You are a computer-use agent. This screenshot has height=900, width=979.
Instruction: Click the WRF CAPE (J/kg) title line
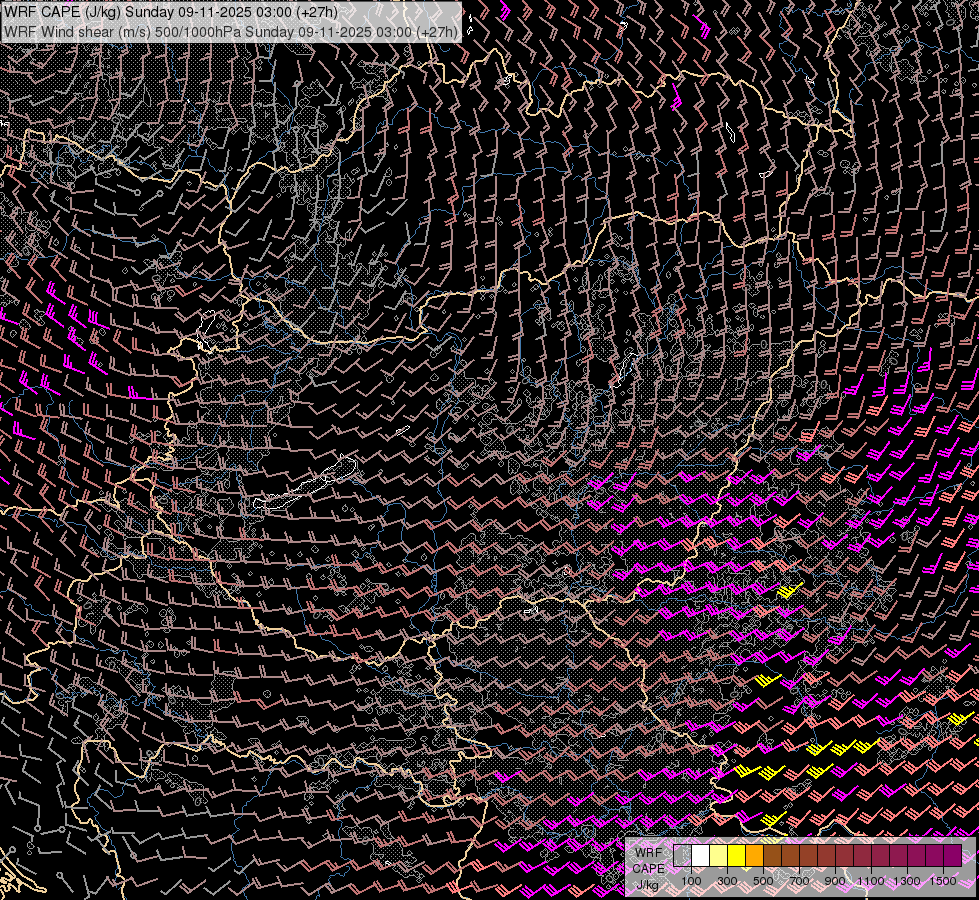tap(170, 12)
